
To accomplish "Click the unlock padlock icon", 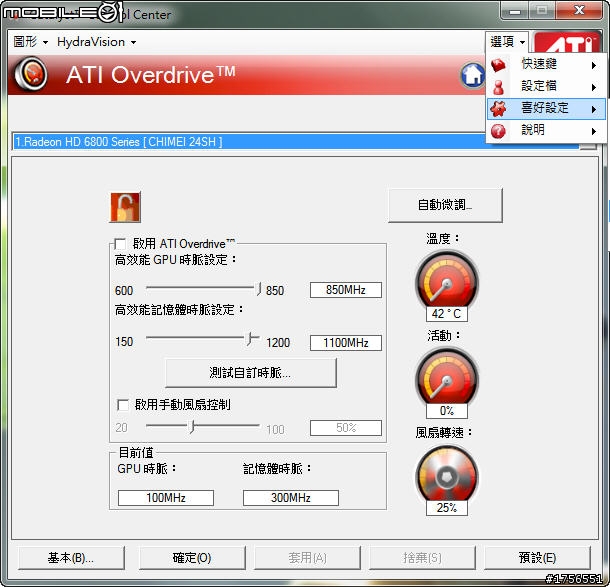I will (125, 207).
